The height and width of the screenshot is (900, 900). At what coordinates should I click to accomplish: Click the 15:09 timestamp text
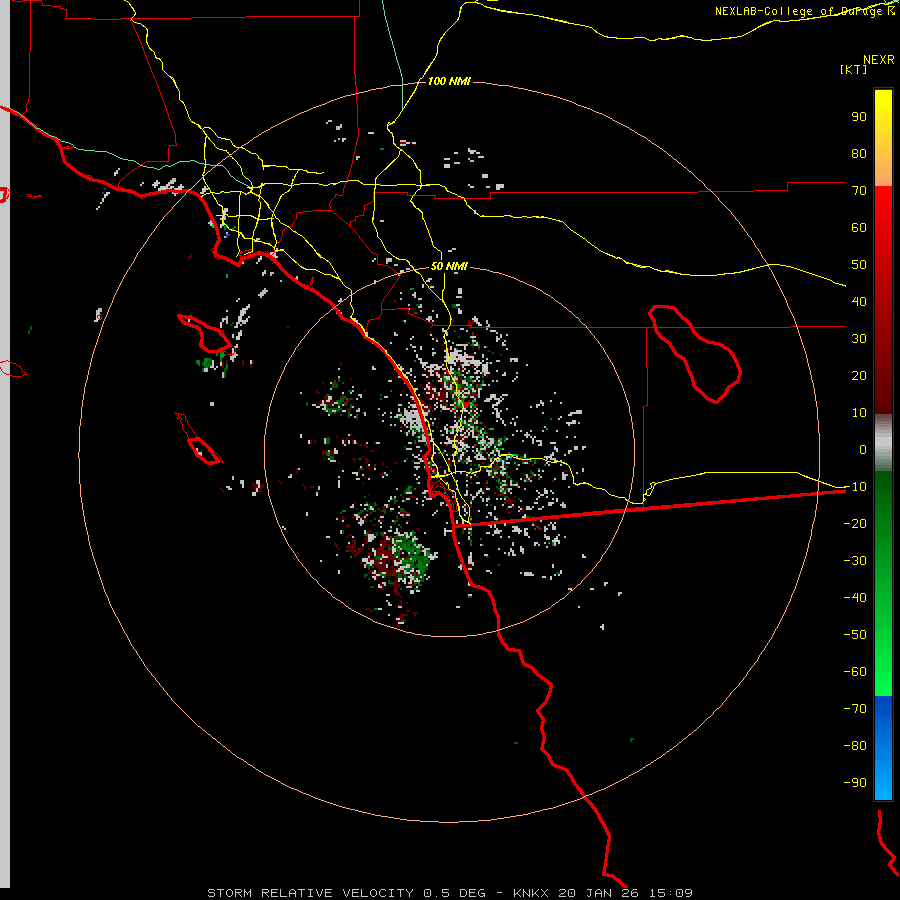pyautogui.click(x=670, y=893)
